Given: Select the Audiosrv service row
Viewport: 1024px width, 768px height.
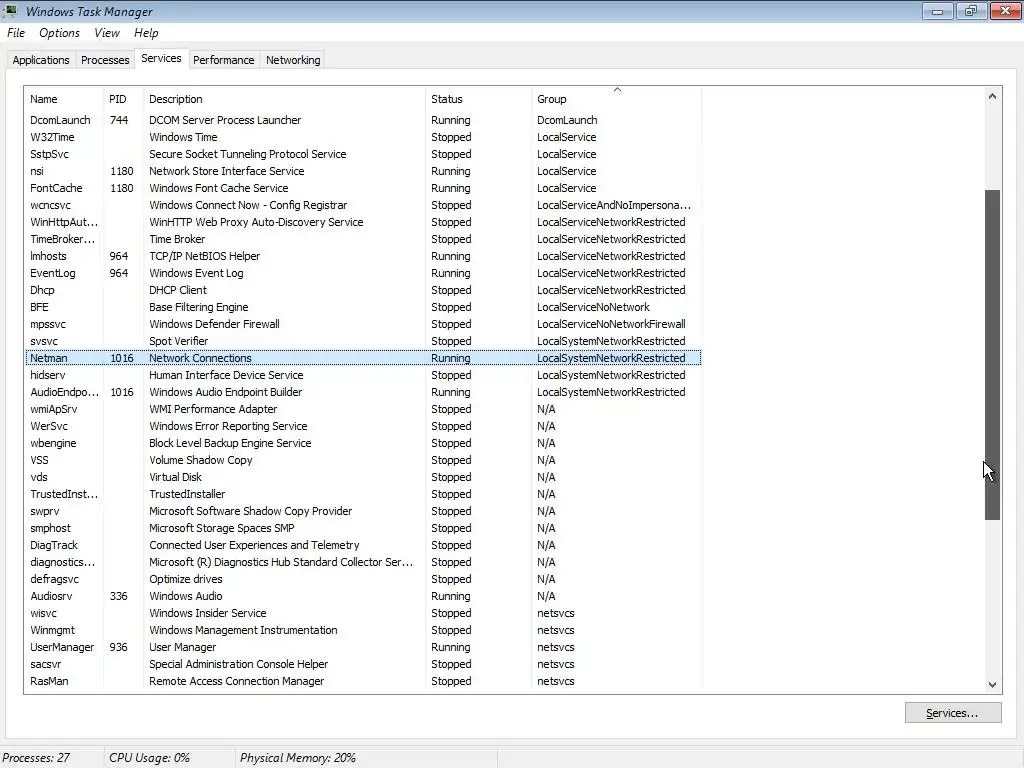Looking at the screenshot, I should click(363, 596).
